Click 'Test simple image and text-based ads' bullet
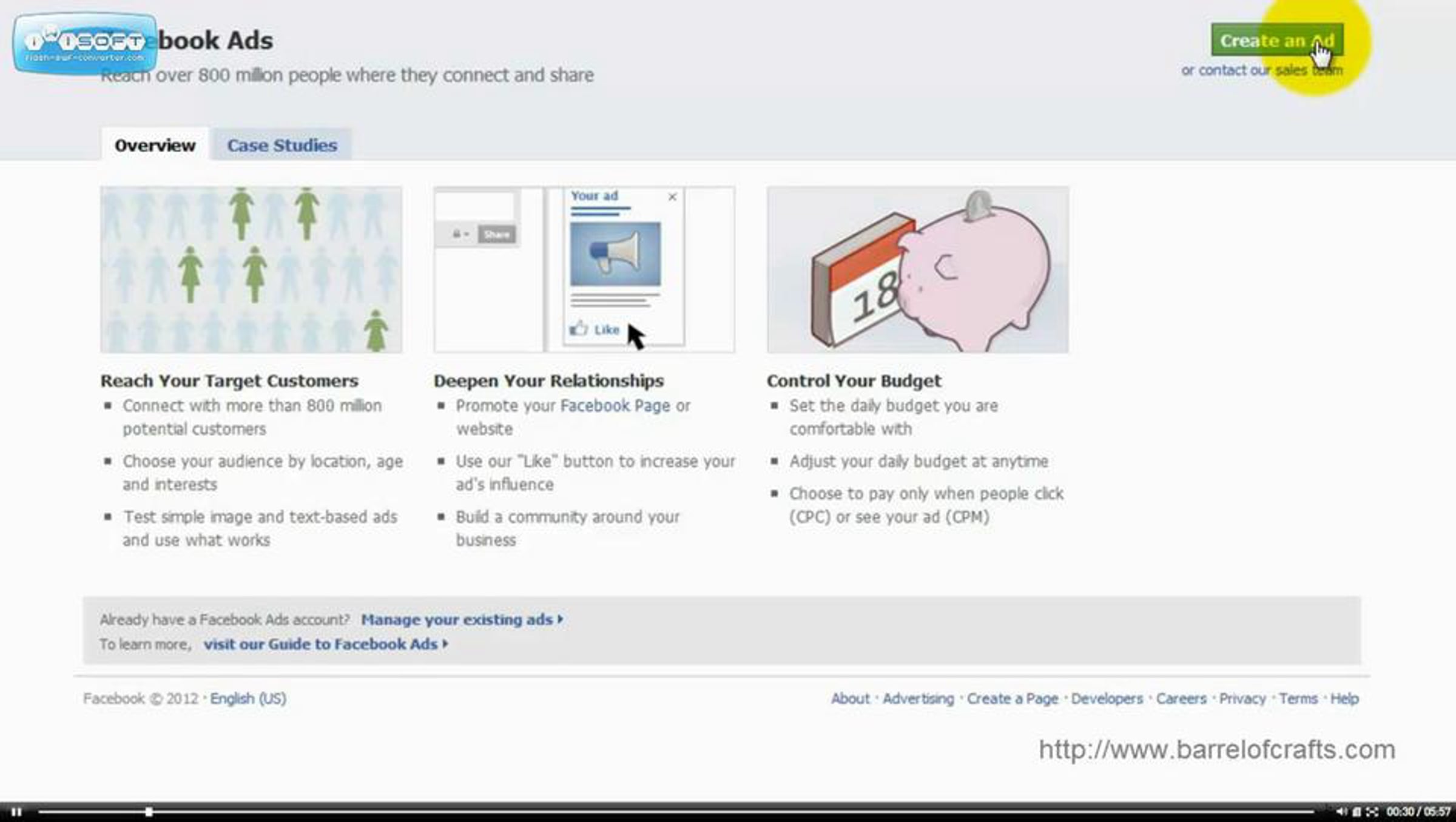Screen dimensions: 1456x822 pos(260,528)
